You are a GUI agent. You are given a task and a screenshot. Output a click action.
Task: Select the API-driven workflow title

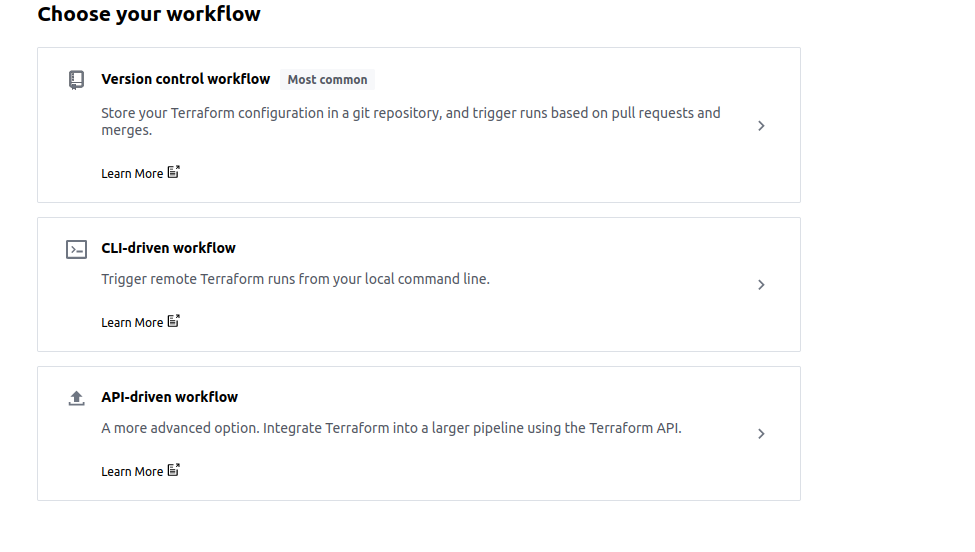(170, 397)
